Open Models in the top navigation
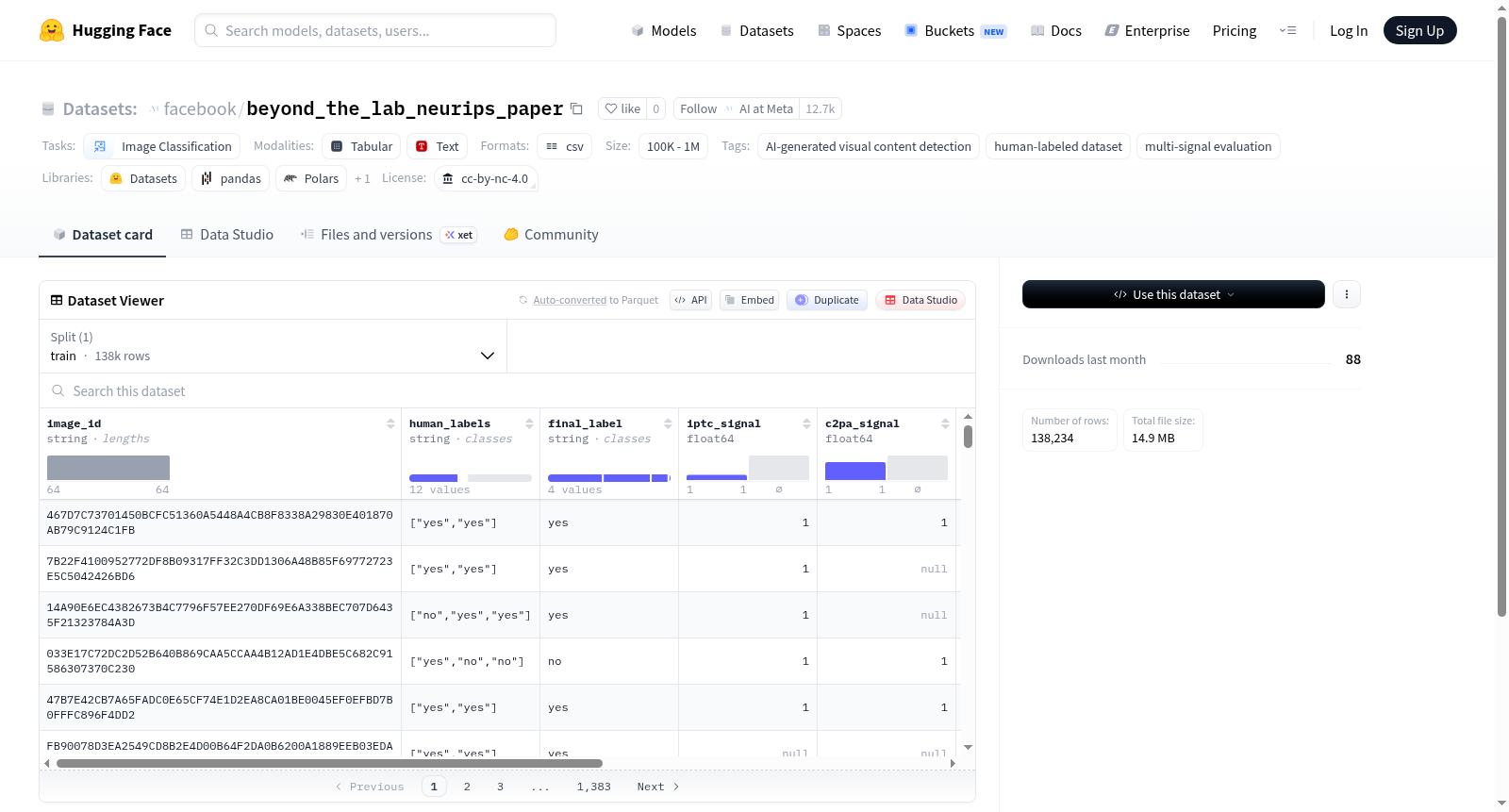Screen dimensions: 1509x812 tap(664, 30)
